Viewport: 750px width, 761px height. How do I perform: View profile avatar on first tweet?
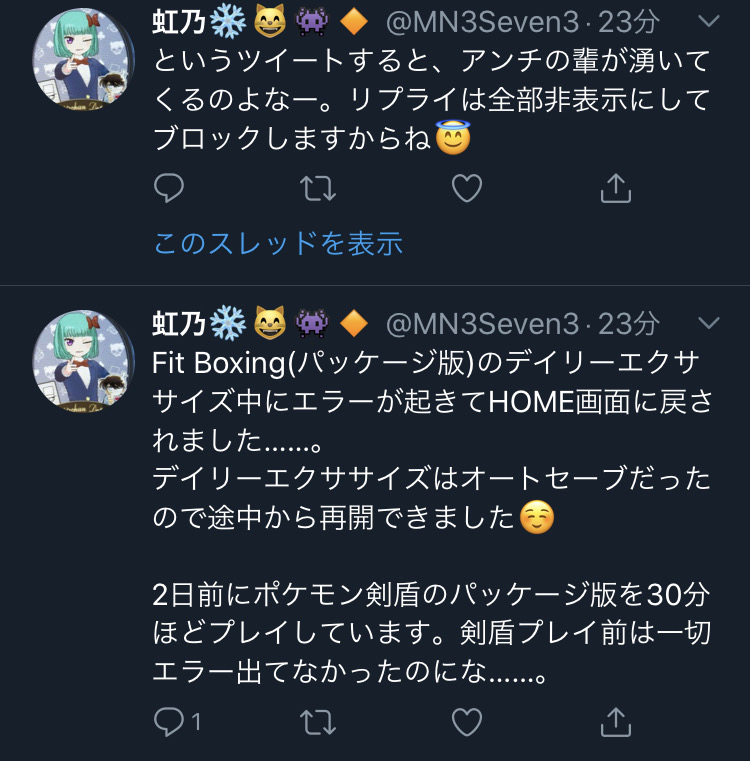83,59
